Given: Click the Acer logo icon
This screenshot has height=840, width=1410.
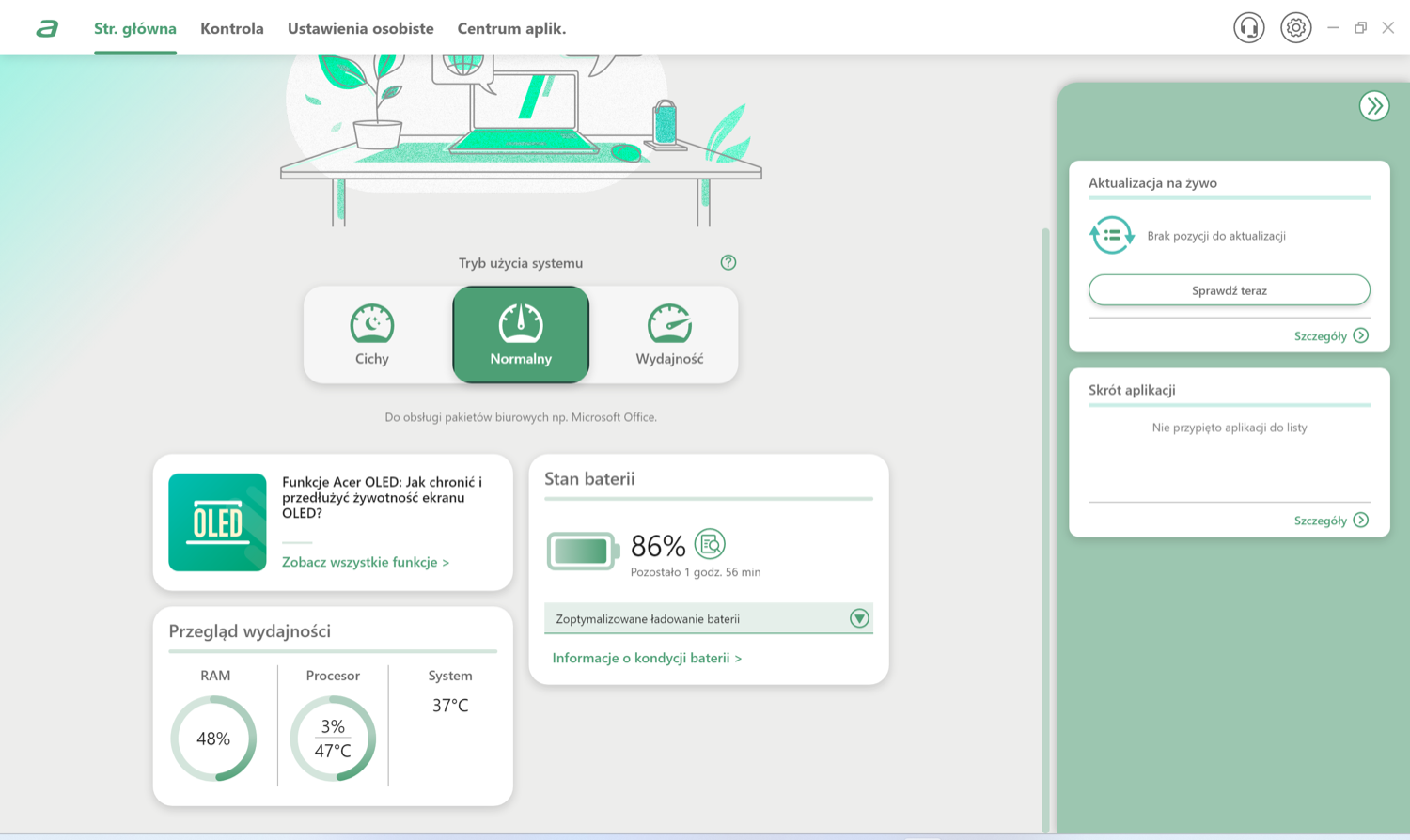Looking at the screenshot, I should [x=47, y=29].
